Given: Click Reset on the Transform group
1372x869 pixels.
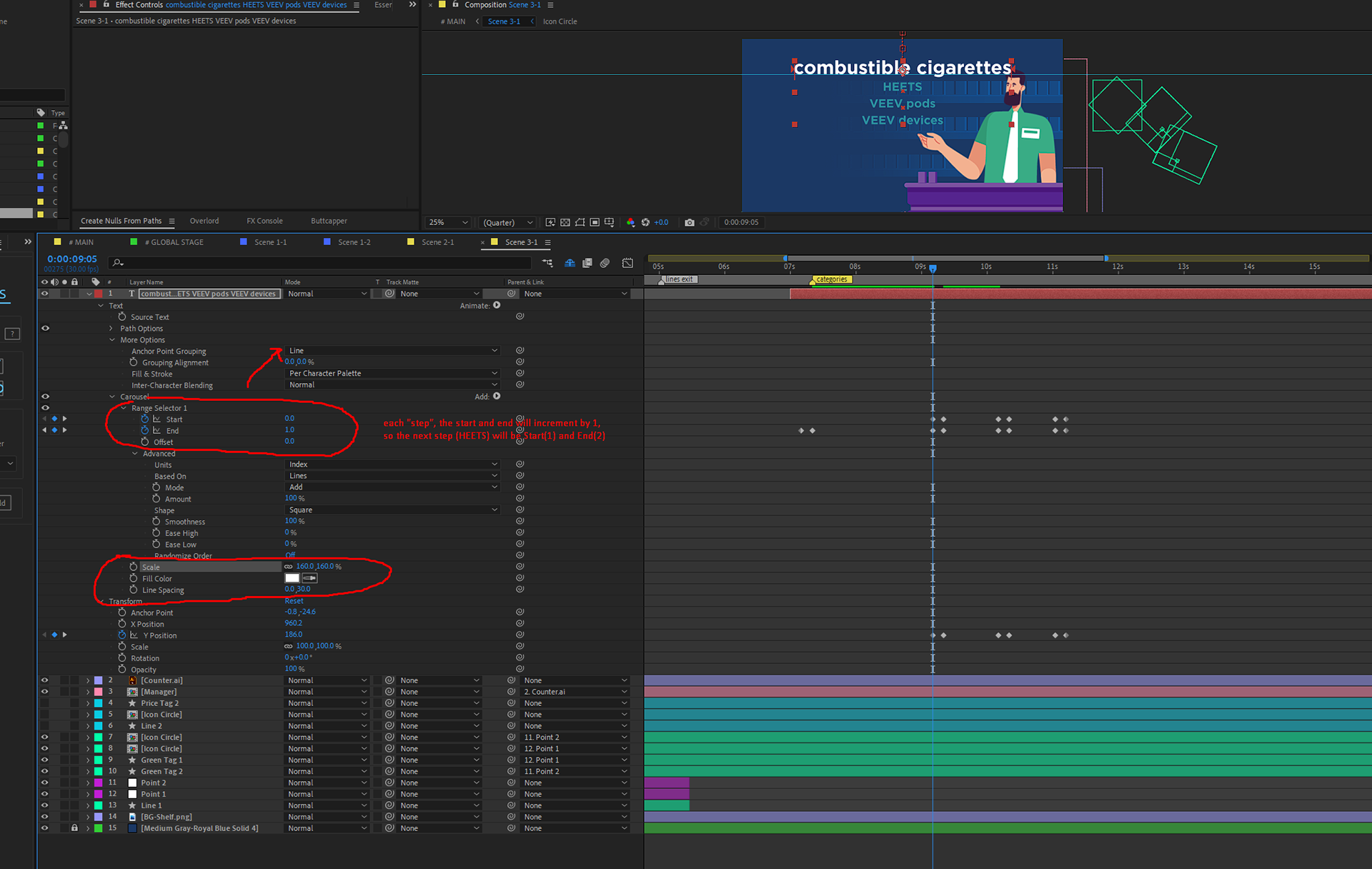Looking at the screenshot, I should coord(294,601).
